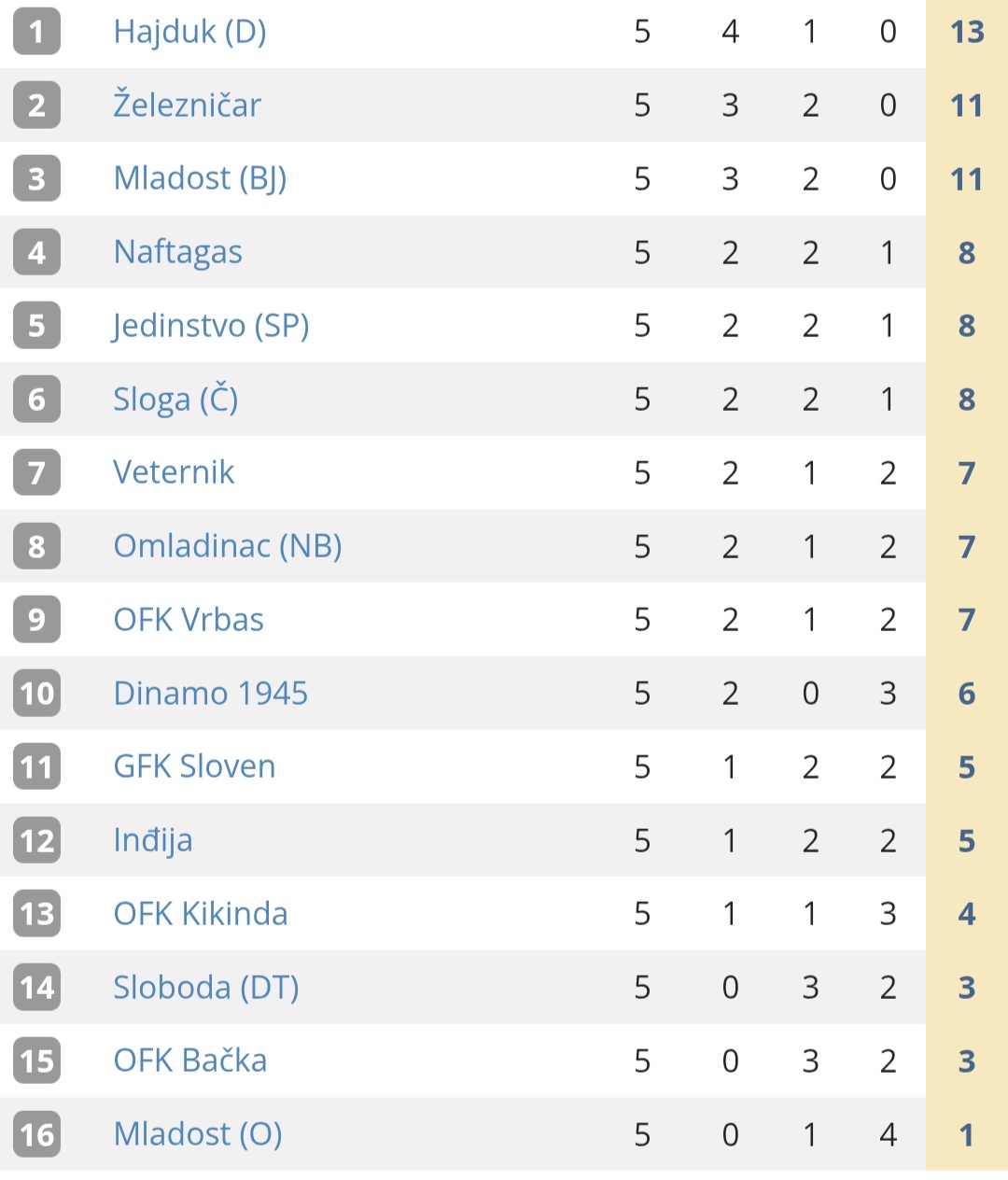Open Mladost (BJ) team page
Image resolution: width=1008 pixels, height=1180 pixels.
(200, 178)
